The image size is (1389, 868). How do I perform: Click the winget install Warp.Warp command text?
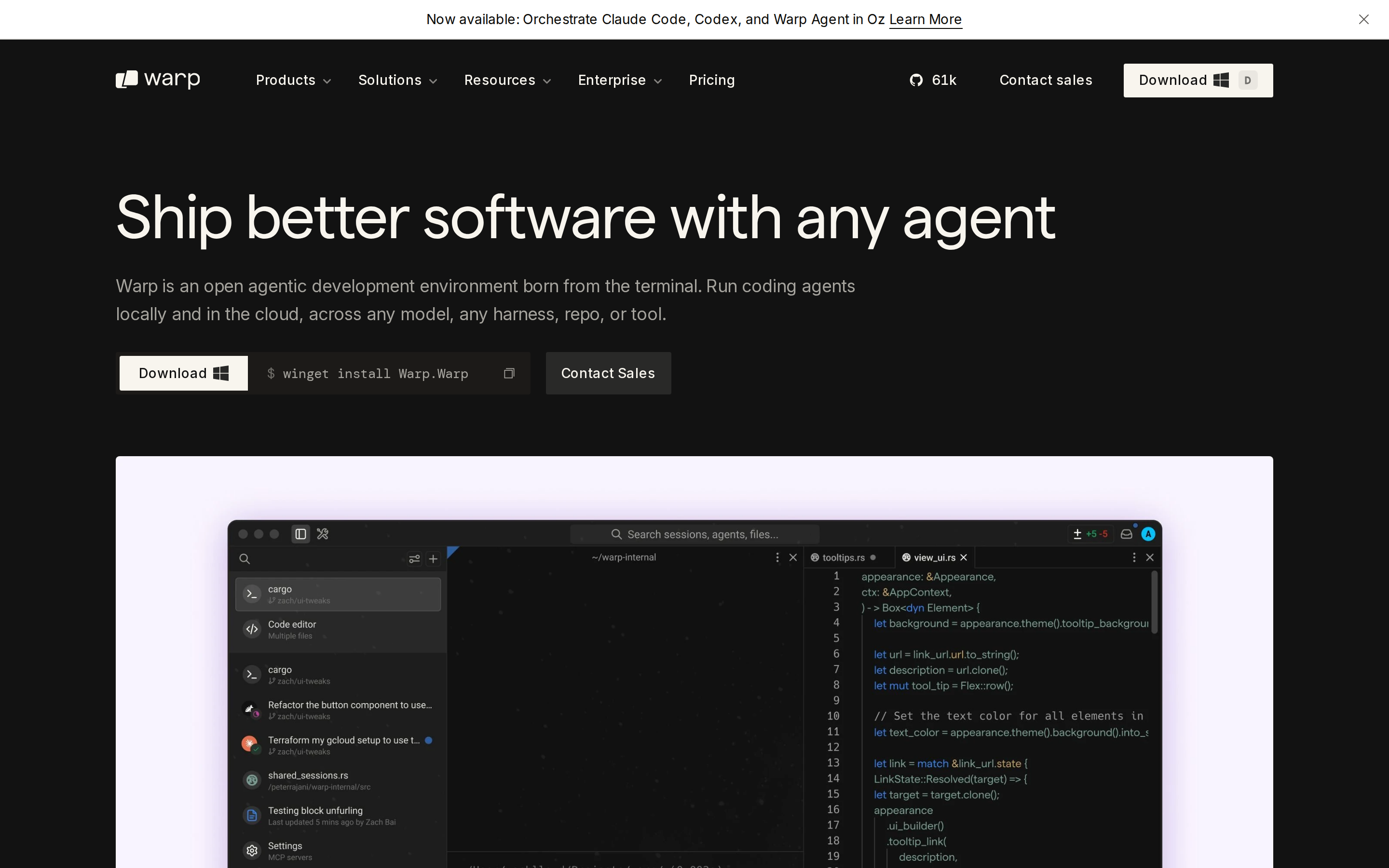[375, 374]
